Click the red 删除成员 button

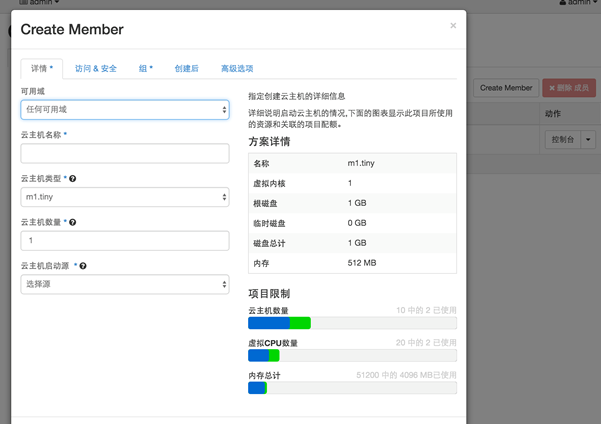569,88
